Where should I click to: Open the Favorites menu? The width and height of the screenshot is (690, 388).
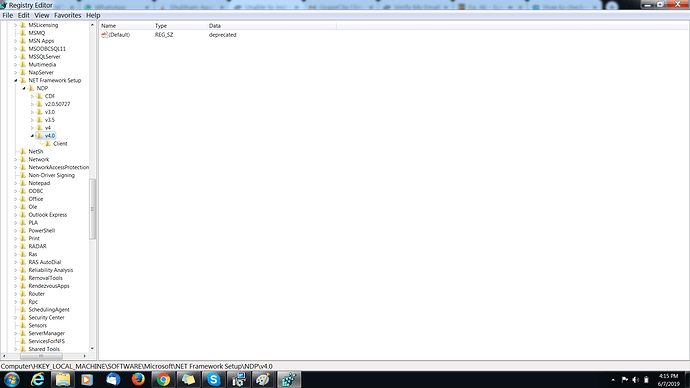tap(67, 15)
